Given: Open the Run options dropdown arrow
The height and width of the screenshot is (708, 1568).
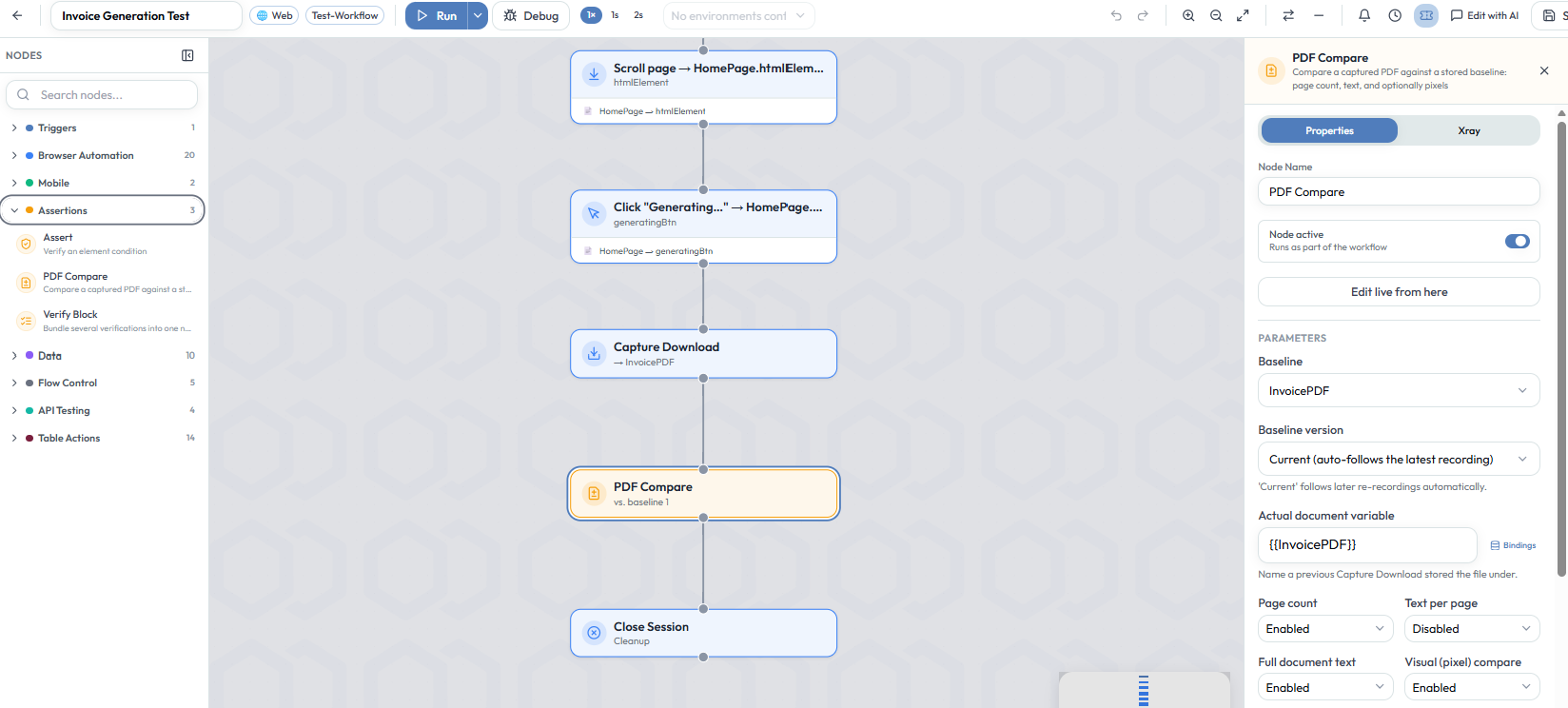Looking at the screenshot, I should [478, 15].
